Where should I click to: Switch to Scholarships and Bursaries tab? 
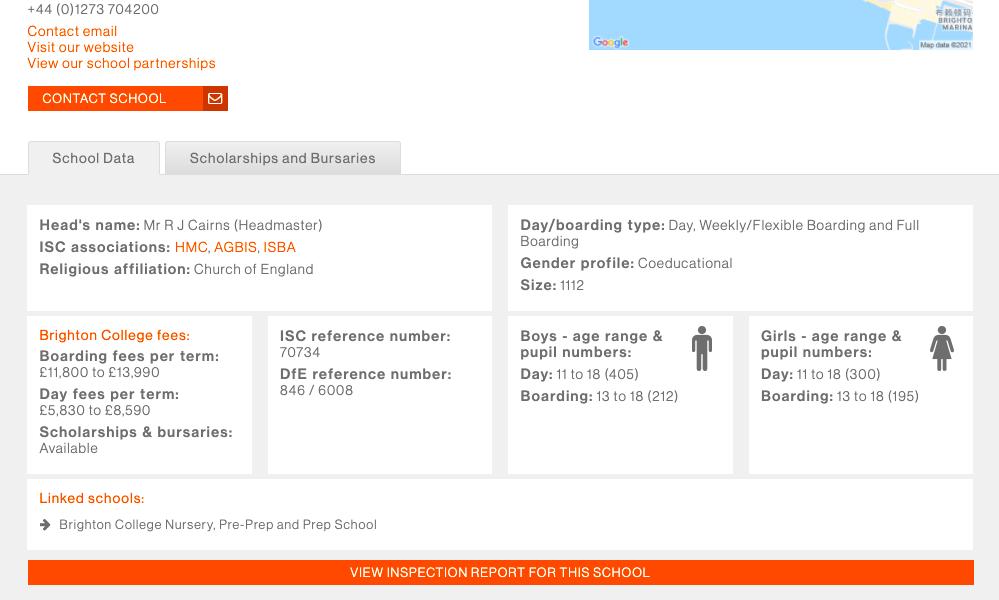pyautogui.click(x=283, y=158)
